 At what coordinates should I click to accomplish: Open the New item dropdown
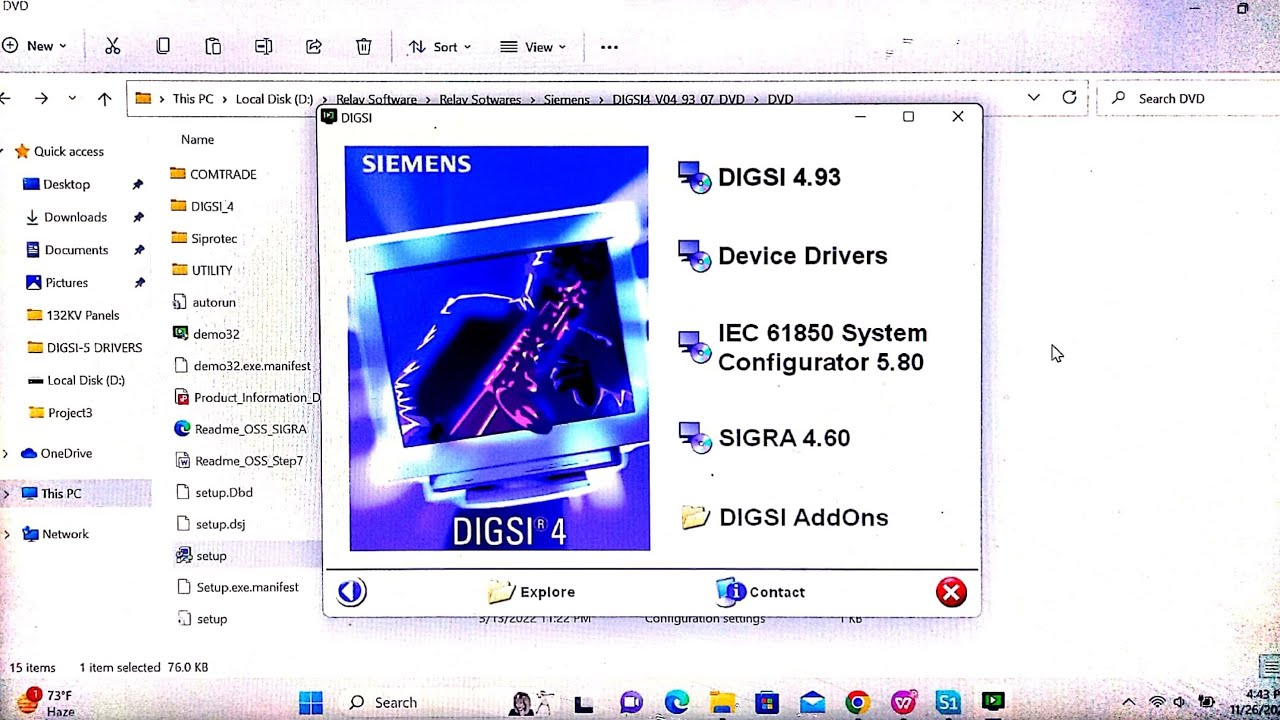pos(35,46)
